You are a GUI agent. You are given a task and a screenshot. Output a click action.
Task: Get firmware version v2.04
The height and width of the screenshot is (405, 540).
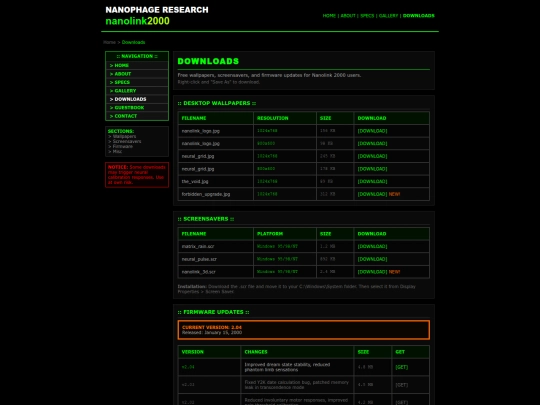(402, 367)
